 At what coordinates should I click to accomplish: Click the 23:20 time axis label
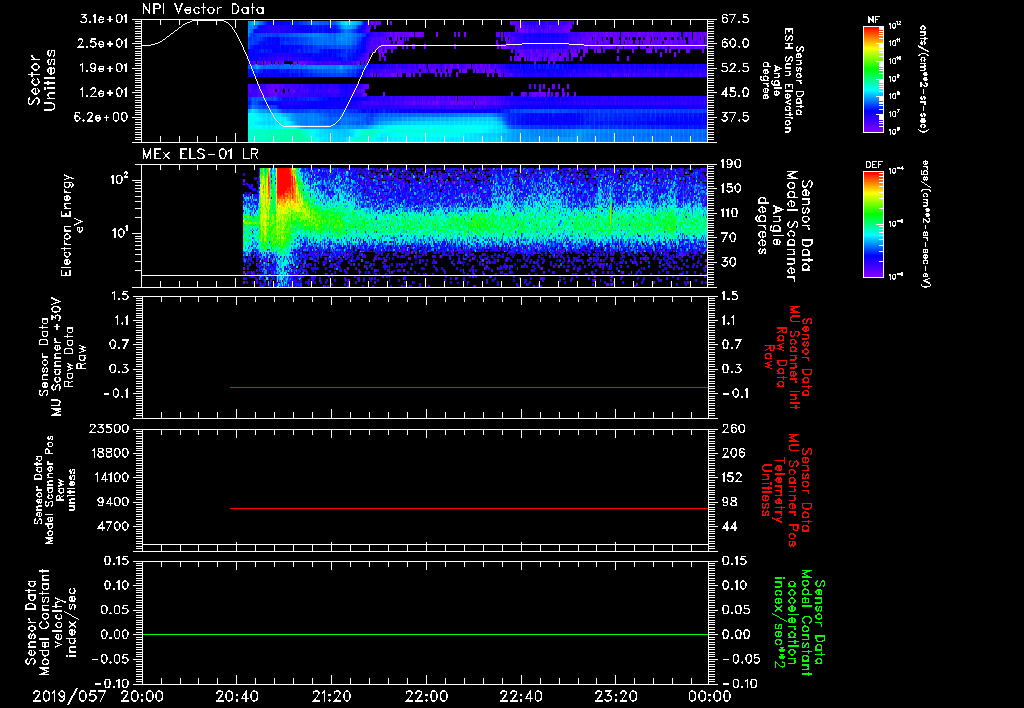click(616, 696)
